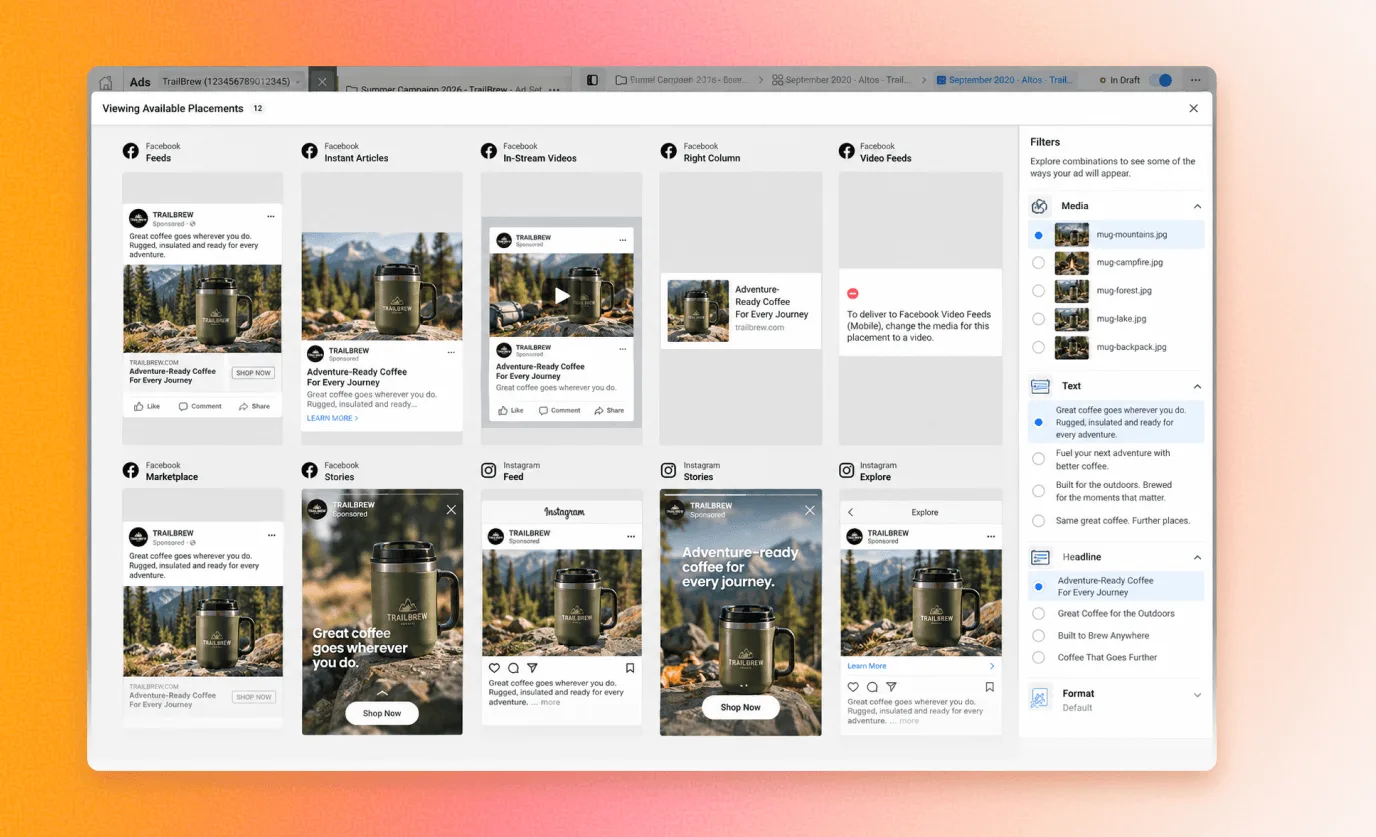Click the Media section icon in Filters
Viewport: 1376px width, 837px height.
(x=1040, y=206)
